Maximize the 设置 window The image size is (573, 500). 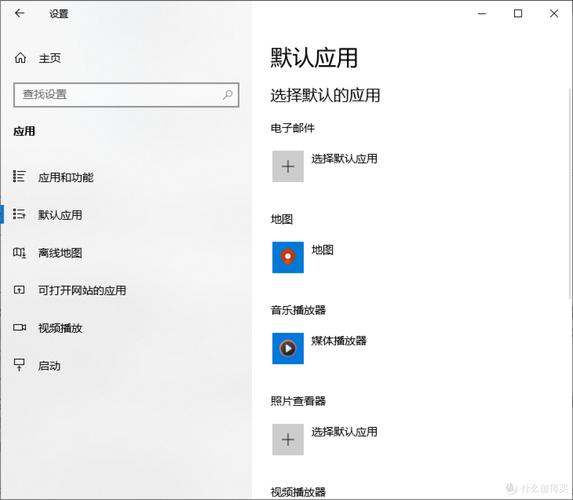click(x=518, y=14)
